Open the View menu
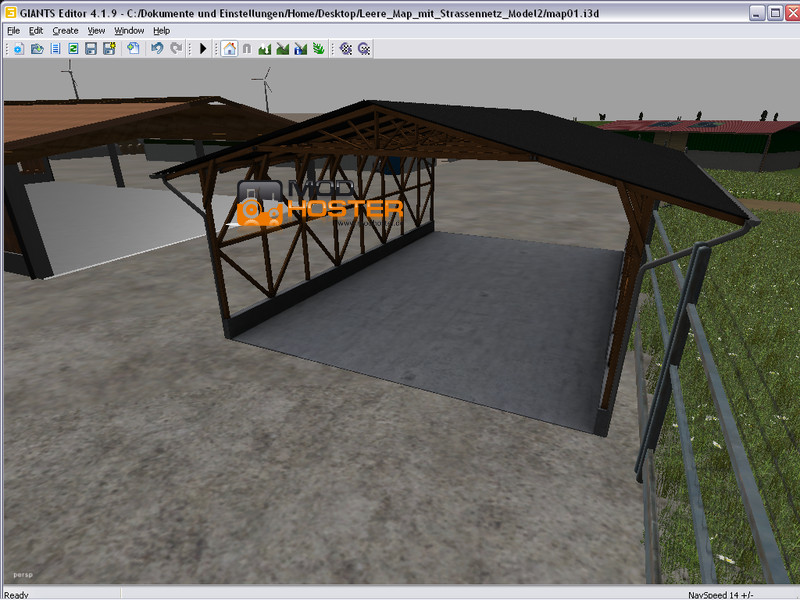 (96, 31)
